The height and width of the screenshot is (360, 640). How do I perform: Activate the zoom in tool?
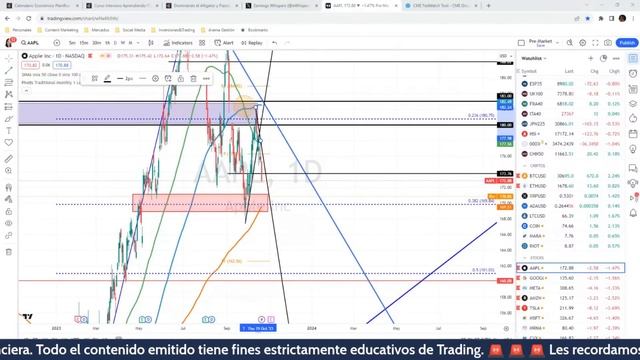9,171
